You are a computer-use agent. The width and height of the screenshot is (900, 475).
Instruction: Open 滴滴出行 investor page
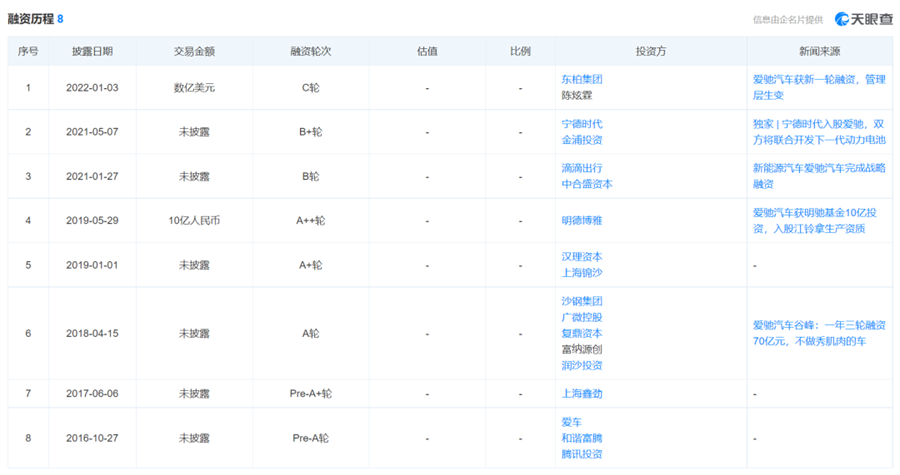[582, 168]
